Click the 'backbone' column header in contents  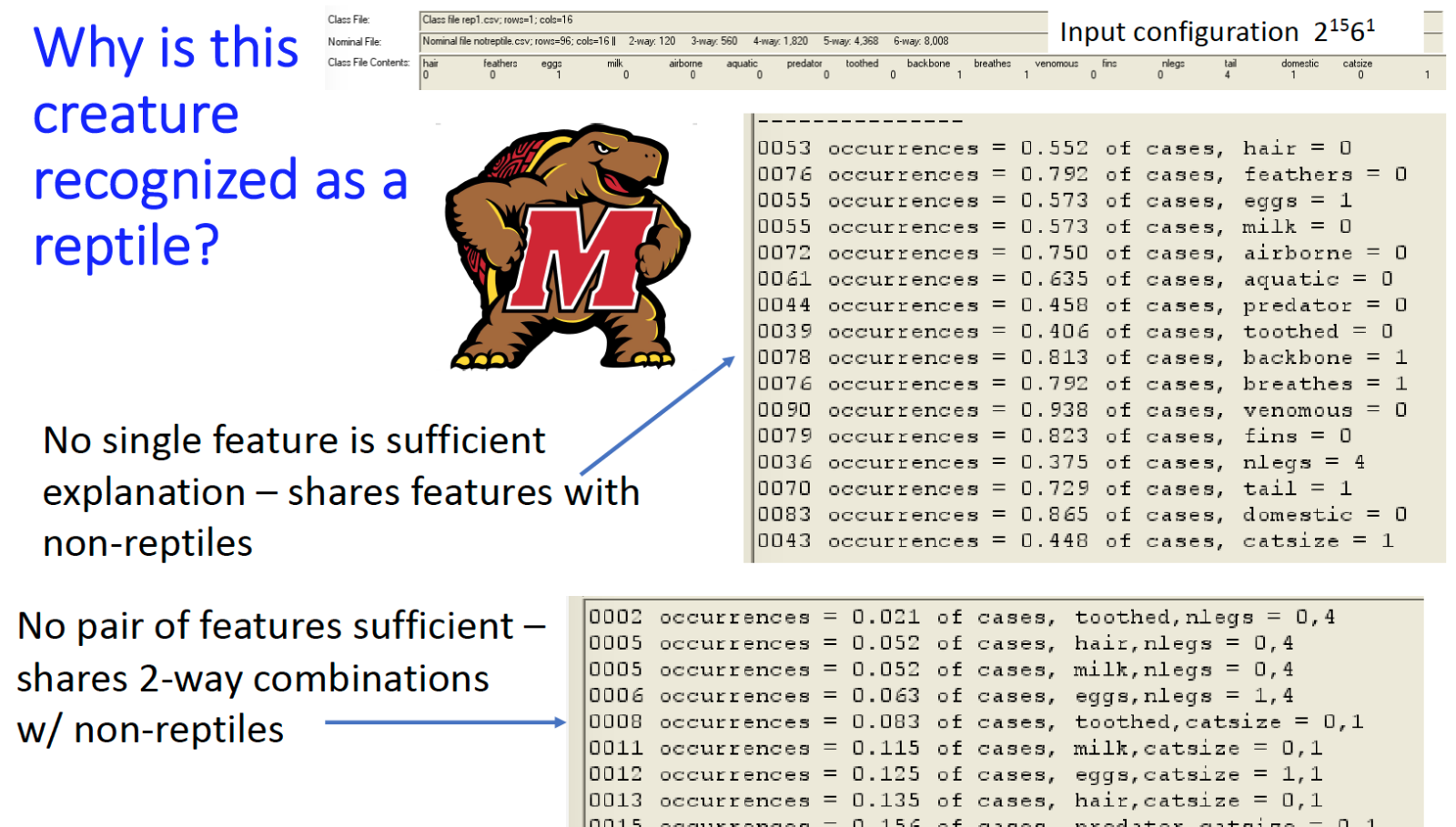pyautogui.click(x=928, y=64)
